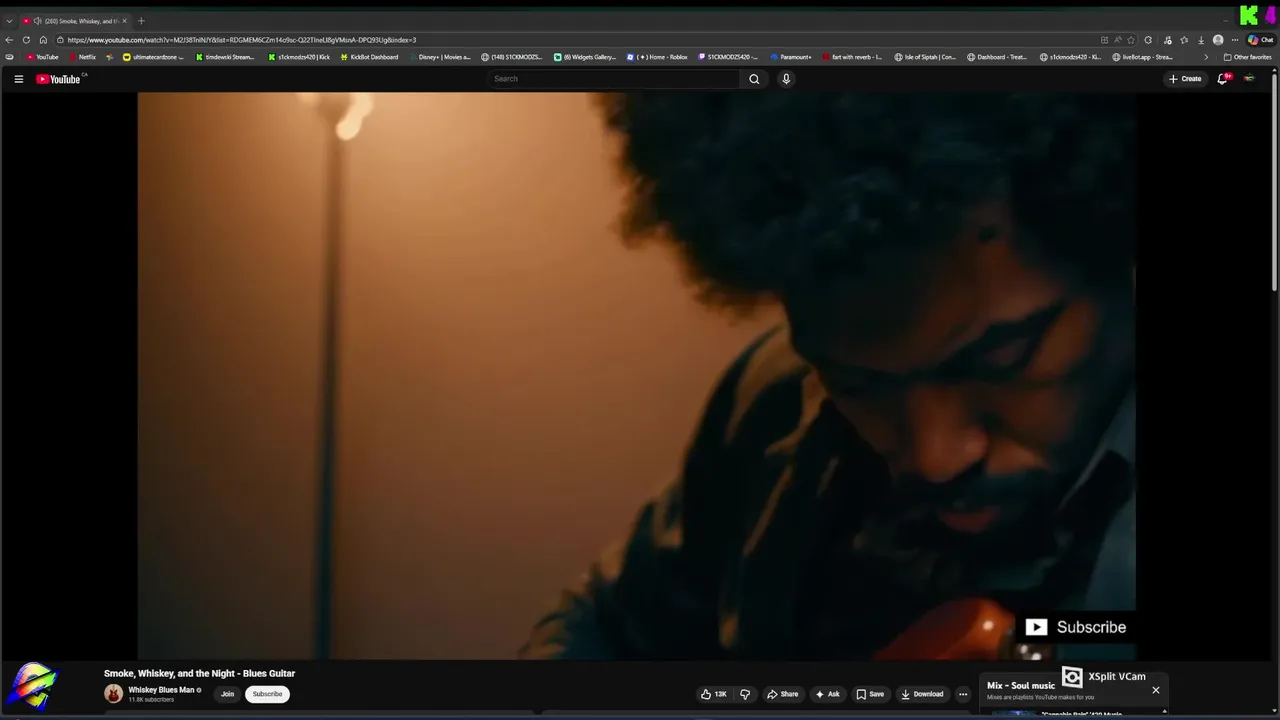Subscribe to Whiskey Blues Man

(x=267, y=694)
